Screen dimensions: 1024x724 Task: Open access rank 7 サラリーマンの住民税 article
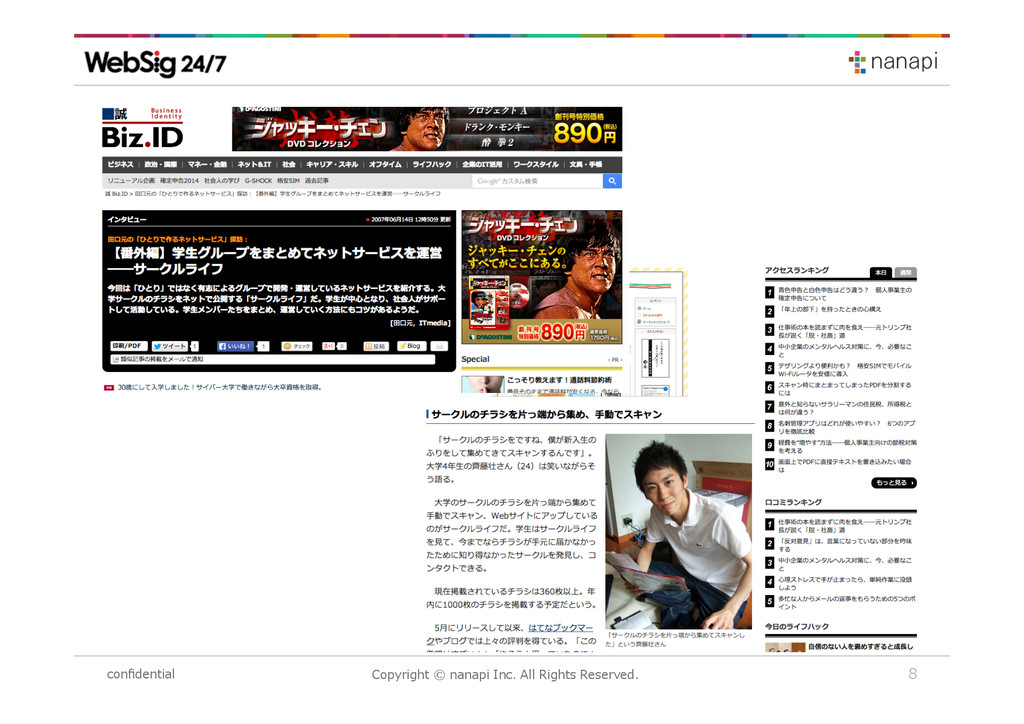coord(844,408)
